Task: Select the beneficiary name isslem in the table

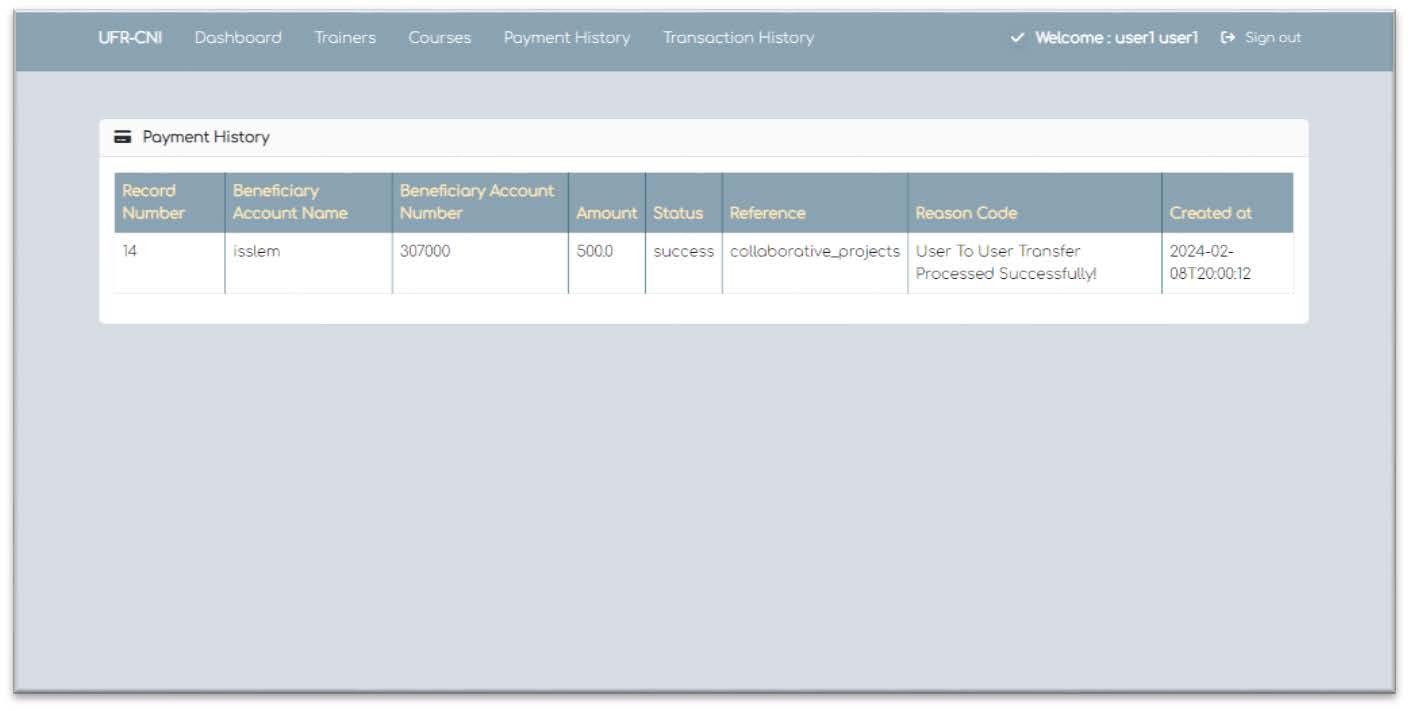Action: click(x=257, y=251)
